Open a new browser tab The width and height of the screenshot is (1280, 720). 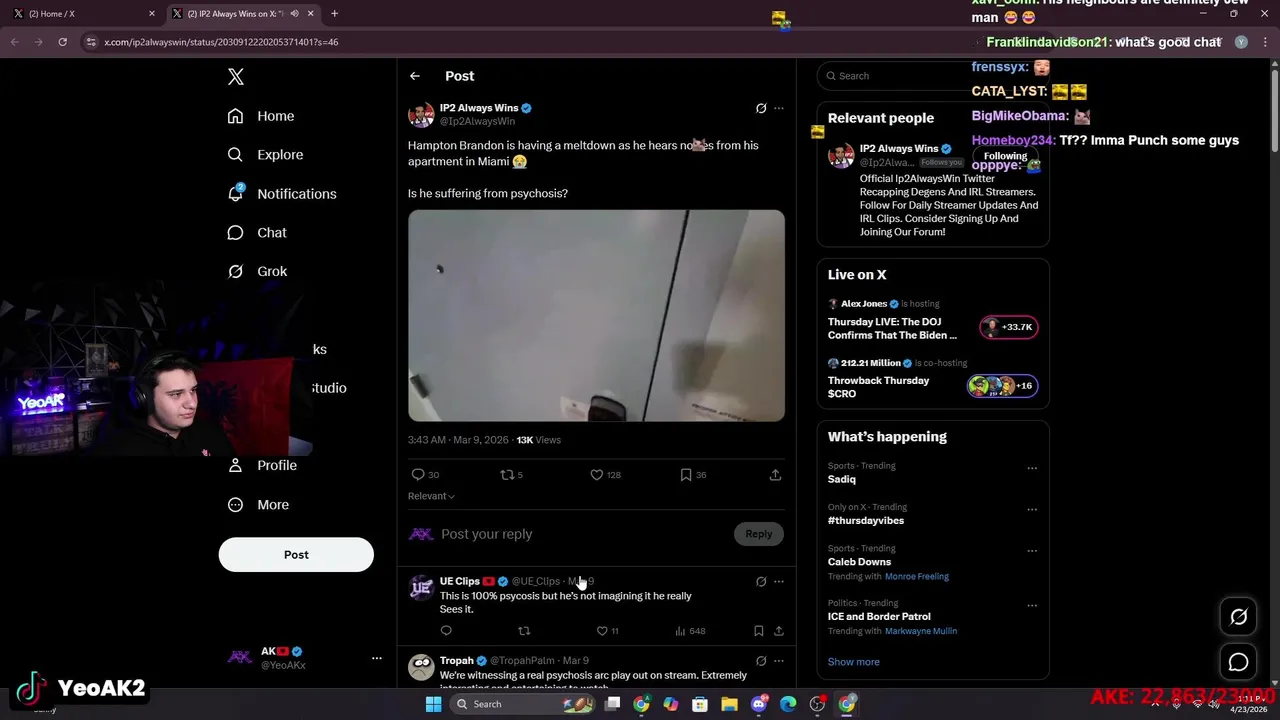tap(334, 14)
